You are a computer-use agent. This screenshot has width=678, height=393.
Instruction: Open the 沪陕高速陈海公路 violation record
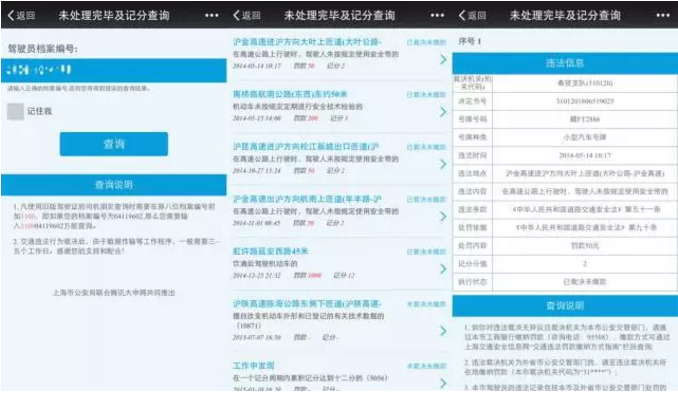click(338, 321)
